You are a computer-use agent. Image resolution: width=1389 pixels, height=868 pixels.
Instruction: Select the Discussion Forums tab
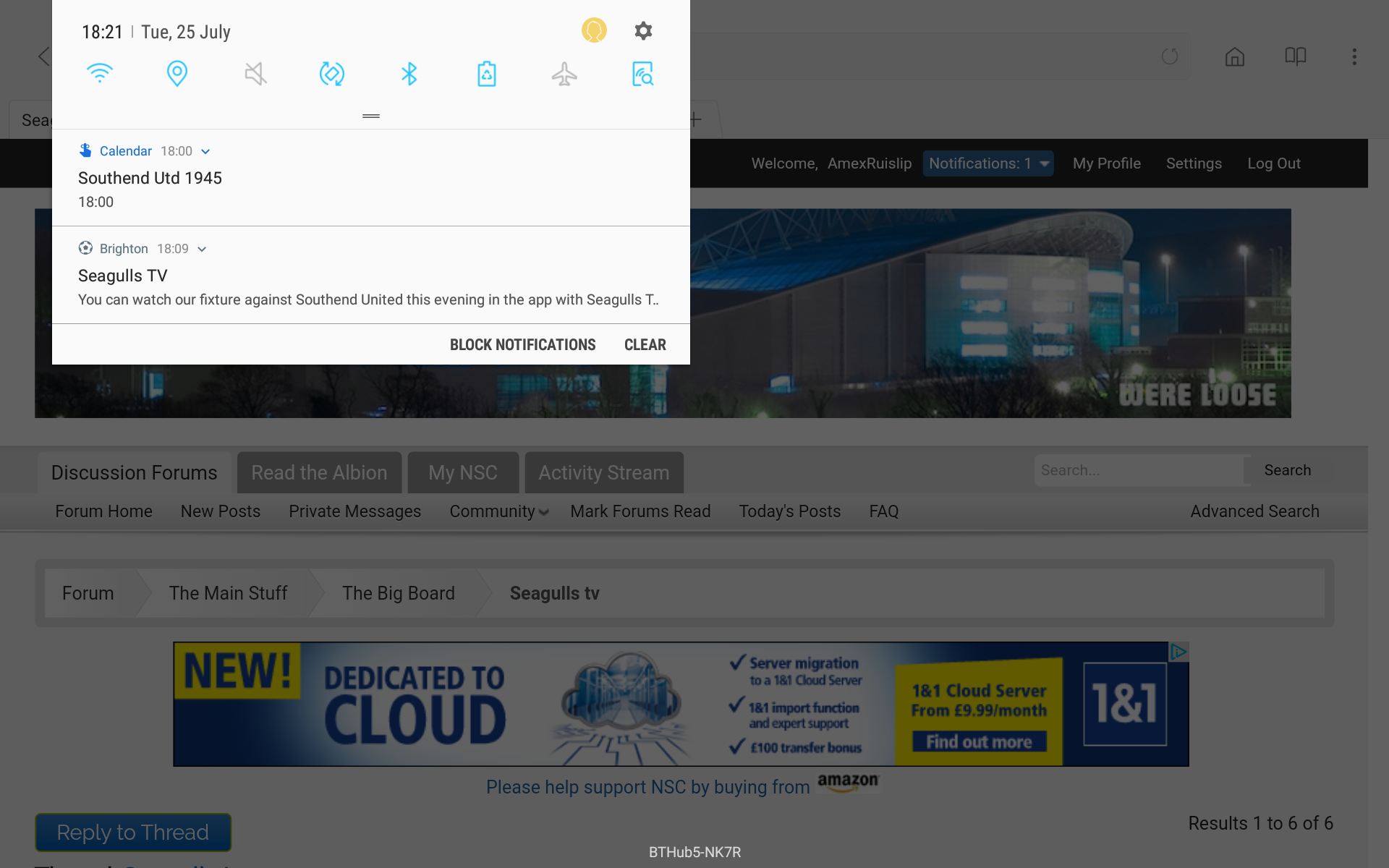pyautogui.click(x=134, y=472)
